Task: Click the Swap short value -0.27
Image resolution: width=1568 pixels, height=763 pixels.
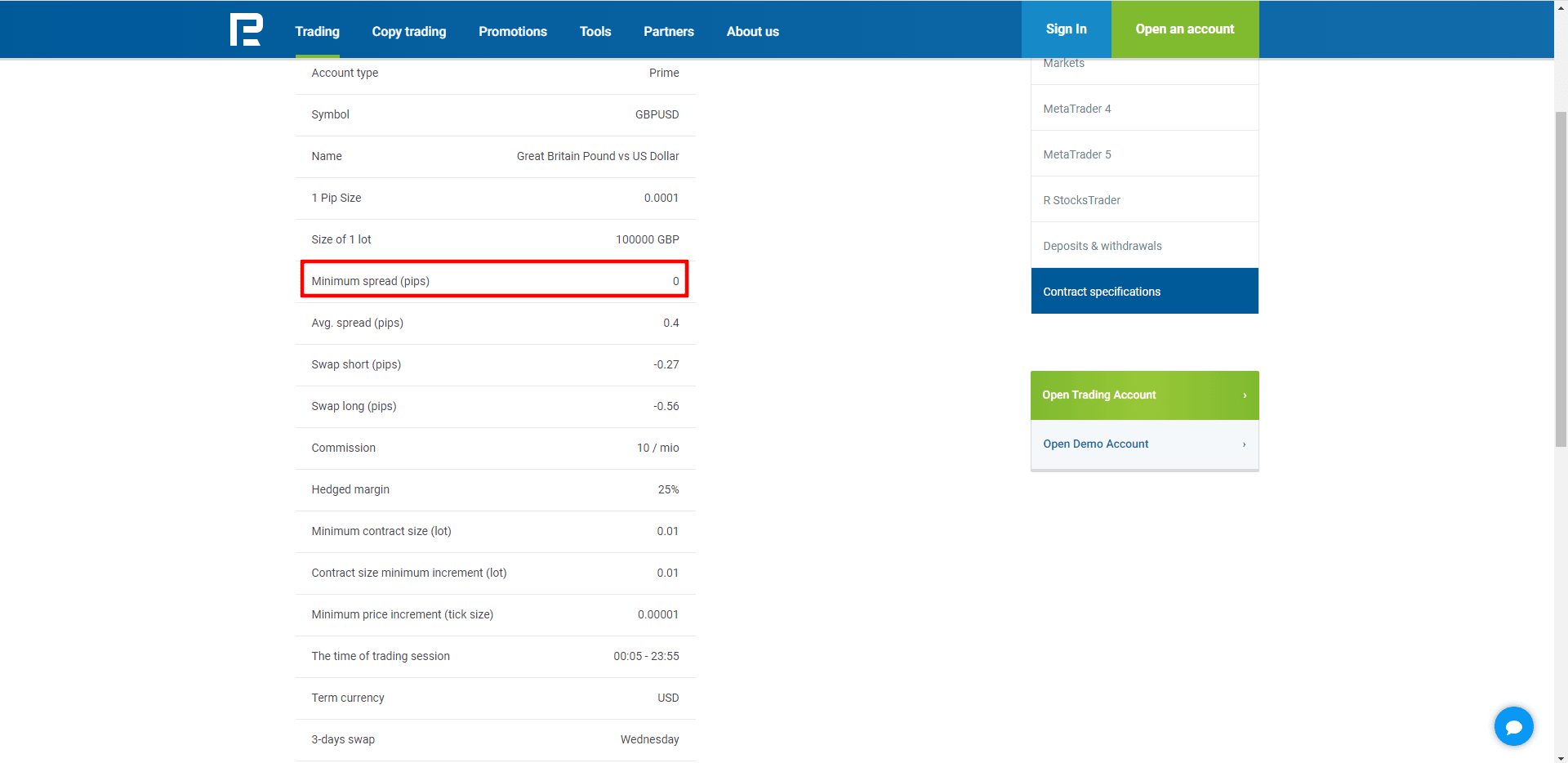Action: click(666, 364)
